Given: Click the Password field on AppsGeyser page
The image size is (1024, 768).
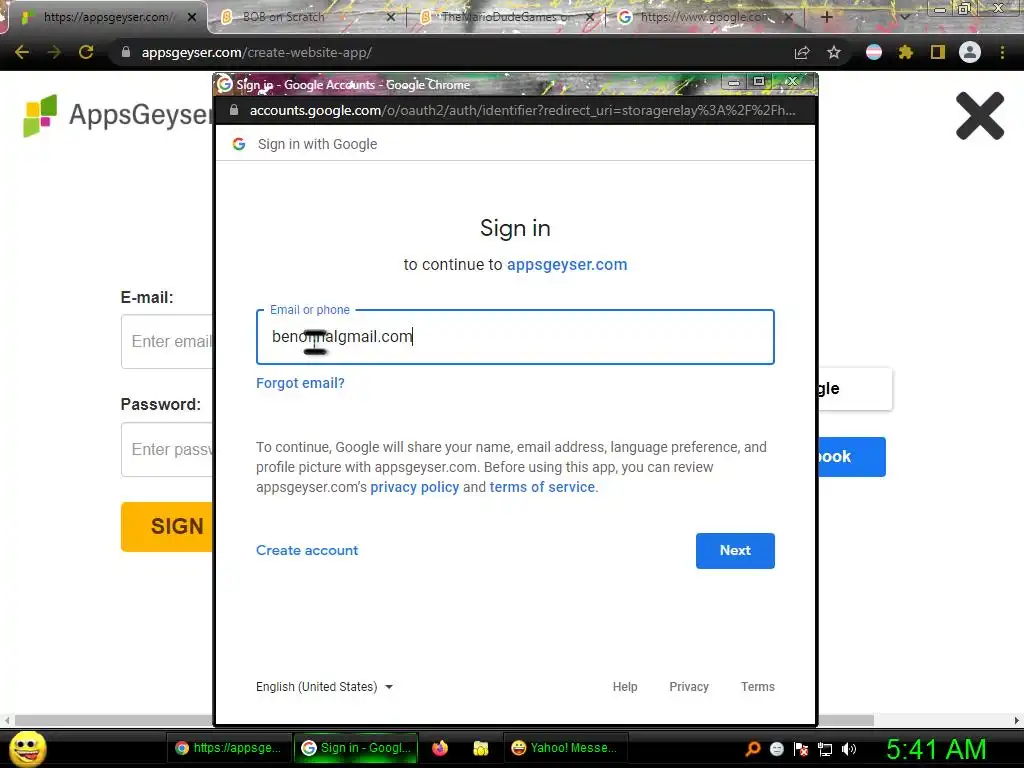Looking at the screenshot, I should [167, 449].
